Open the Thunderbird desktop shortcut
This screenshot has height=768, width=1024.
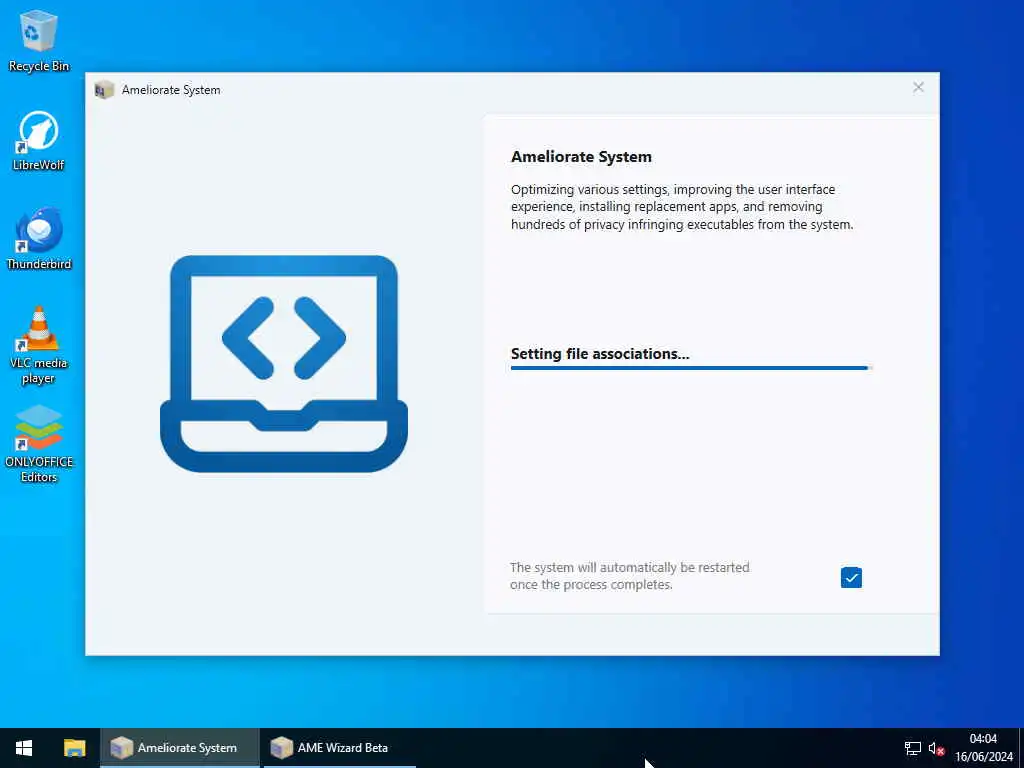[x=39, y=239]
